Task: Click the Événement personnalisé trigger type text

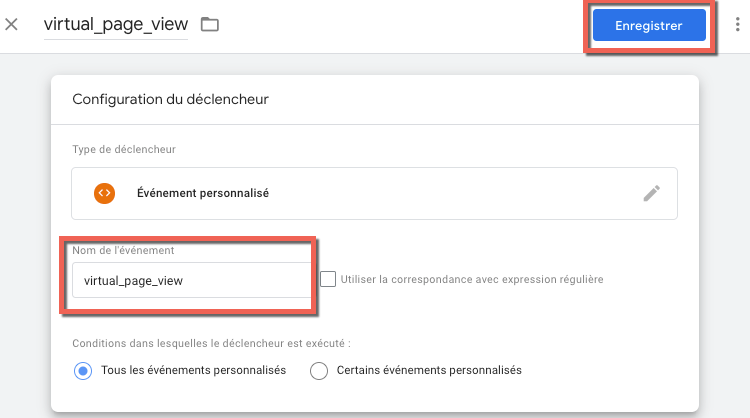Action: pyautogui.click(x=203, y=193)
